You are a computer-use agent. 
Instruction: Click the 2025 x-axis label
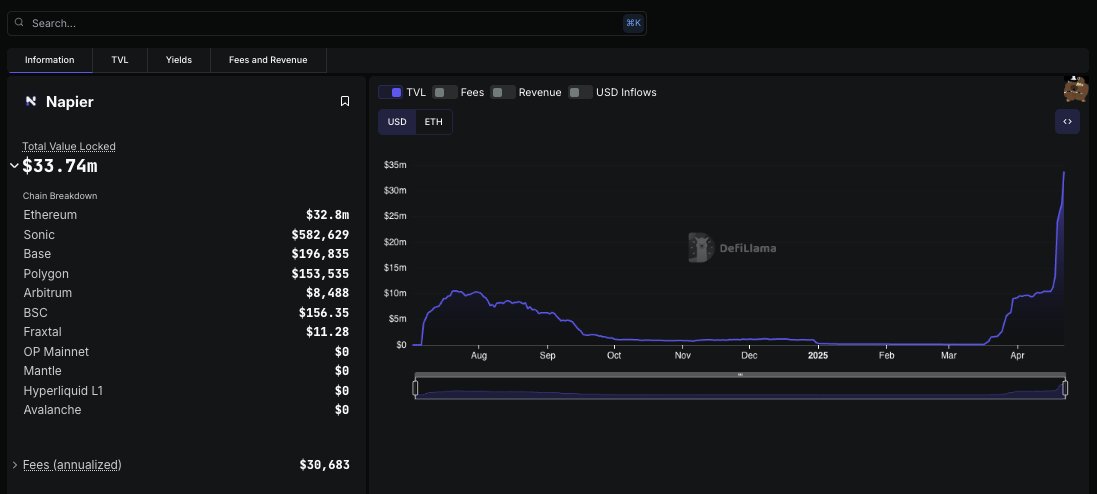(817, 355)
